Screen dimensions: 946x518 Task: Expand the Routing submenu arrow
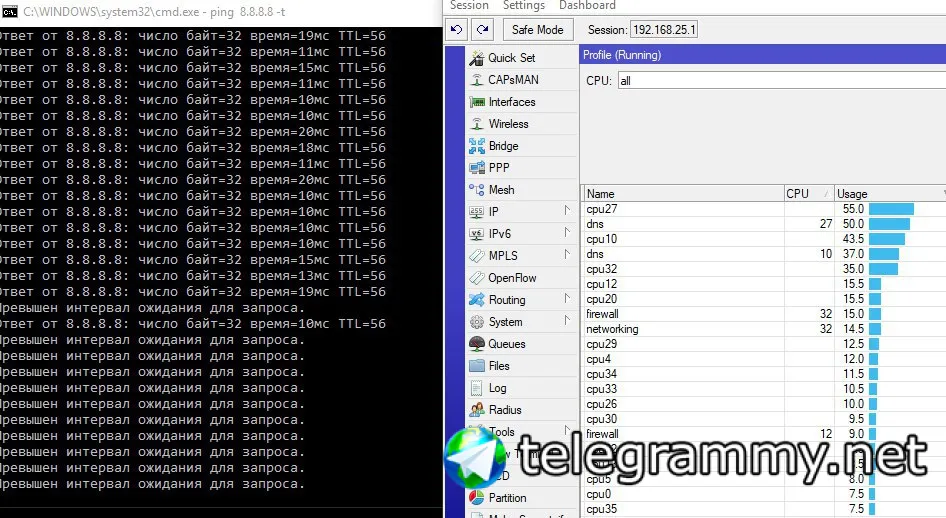tap(567, 298)
